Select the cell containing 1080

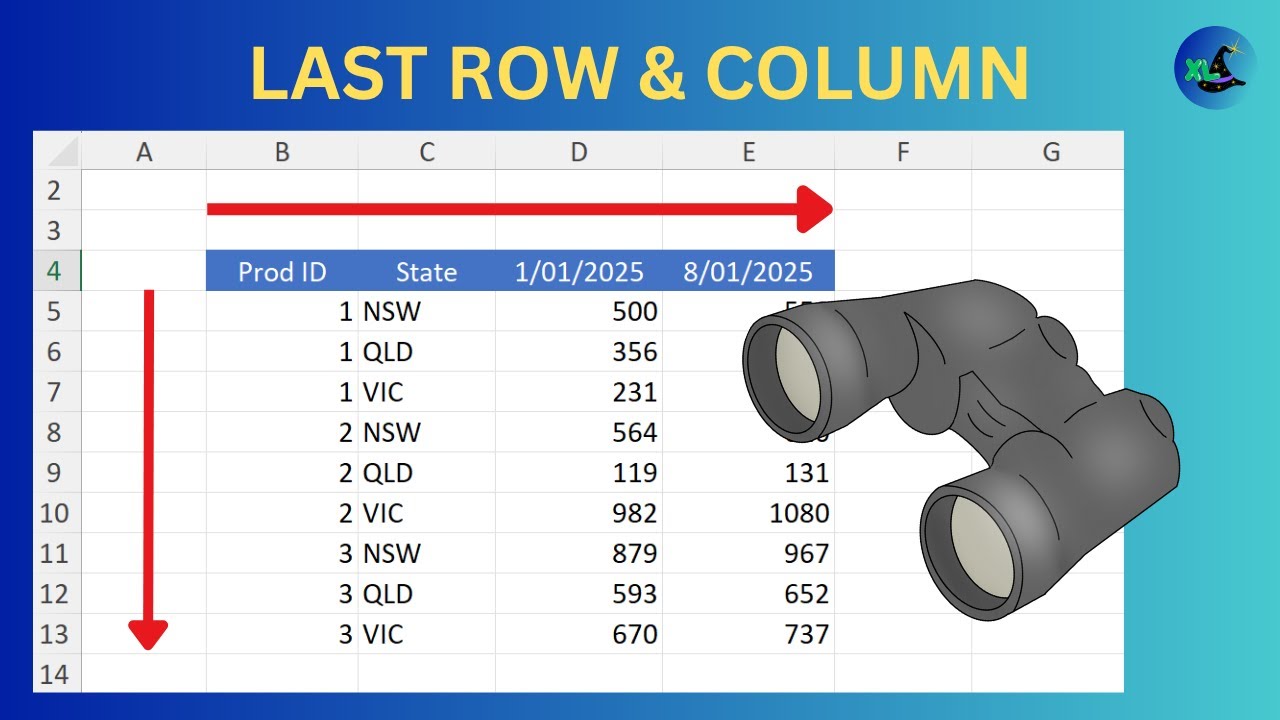(x=748, y=513)
